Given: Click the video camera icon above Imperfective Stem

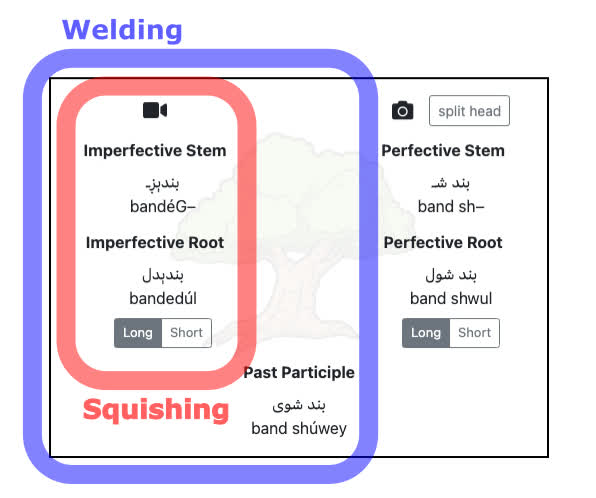Looking at the screenshot, I should point(155,111).
